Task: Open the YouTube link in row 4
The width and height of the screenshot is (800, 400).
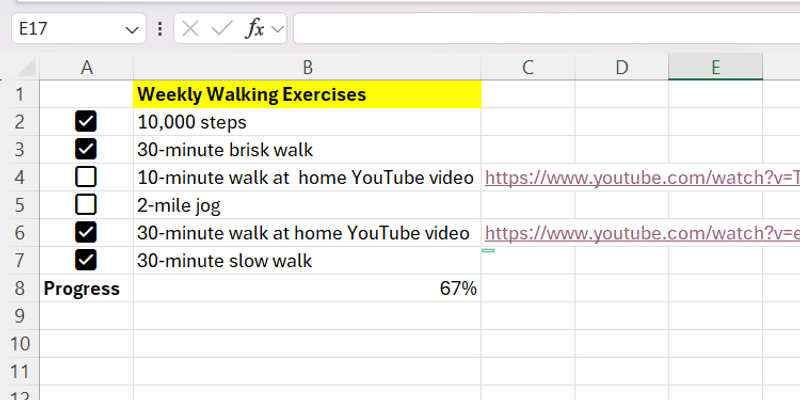Action: click(x=640, y=178)
